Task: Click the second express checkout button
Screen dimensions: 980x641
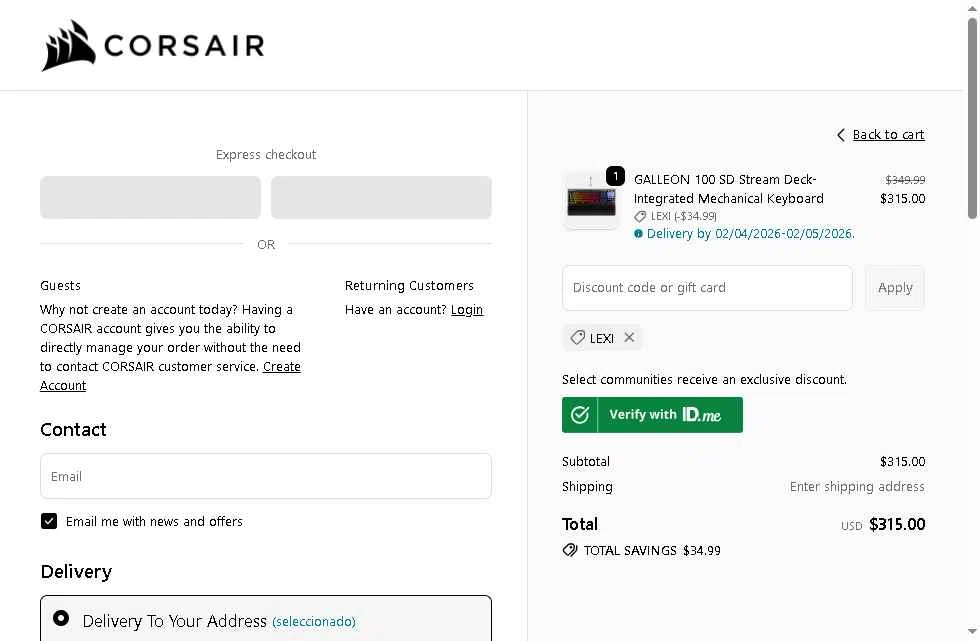Action: click(381, 197)
